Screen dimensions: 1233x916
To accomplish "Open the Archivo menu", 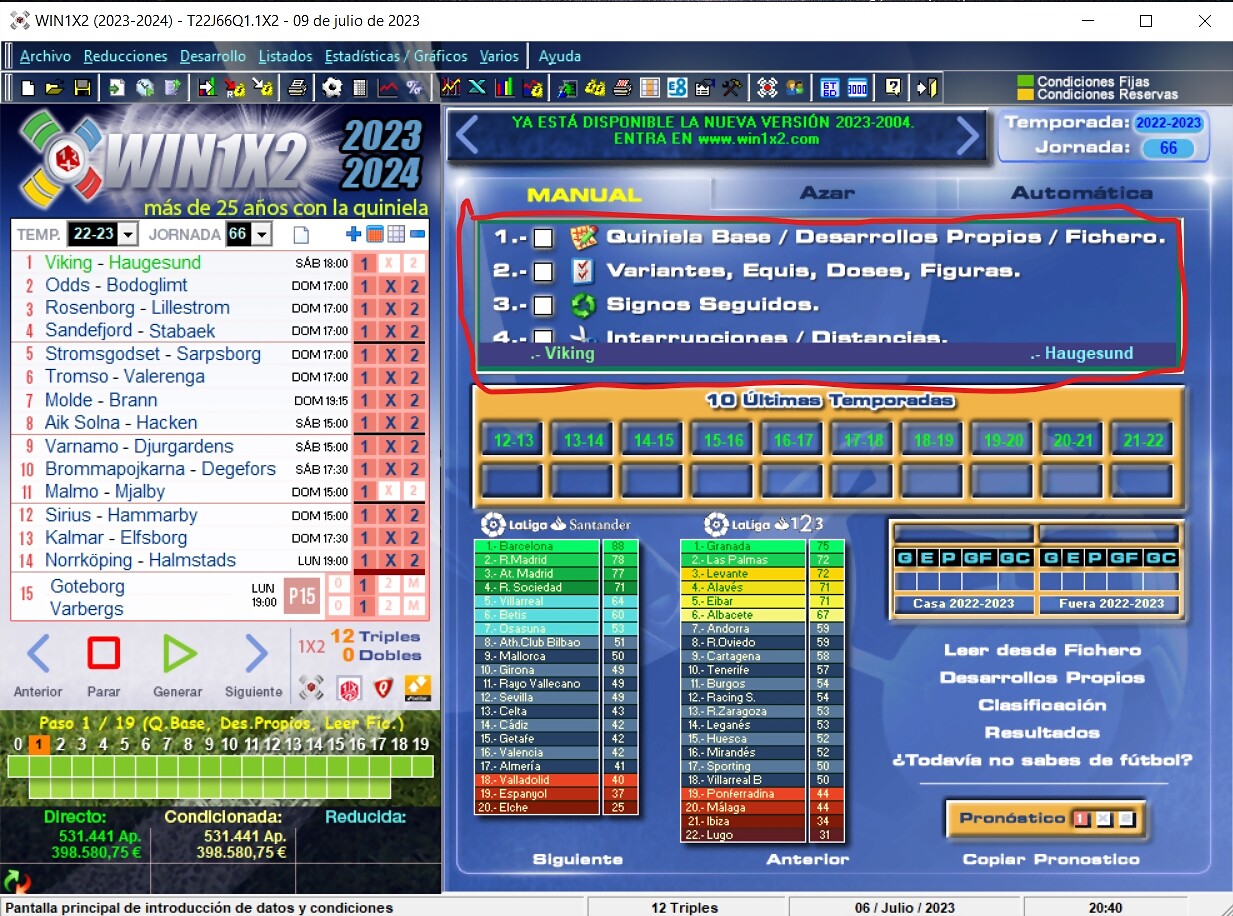I will pos(45,56).
